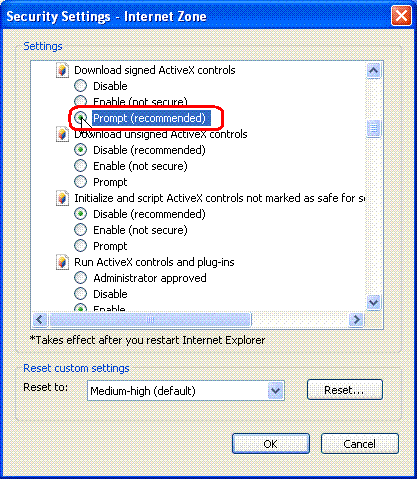Click the Download unsigned ActiveX controls icon
This screenshot has height=479, width=417.
pos(62,134)
